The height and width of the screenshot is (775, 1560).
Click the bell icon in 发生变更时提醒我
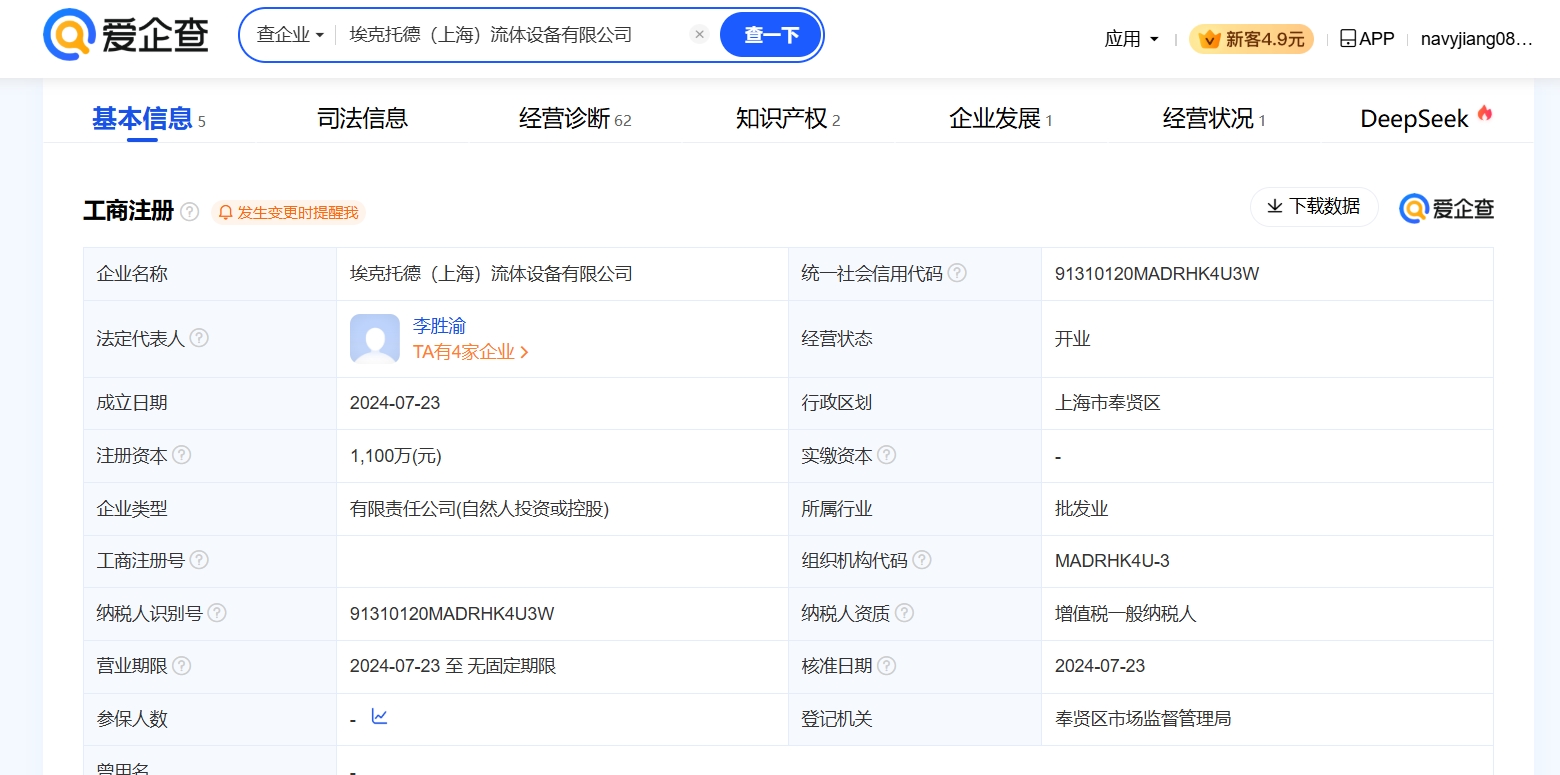225,212
